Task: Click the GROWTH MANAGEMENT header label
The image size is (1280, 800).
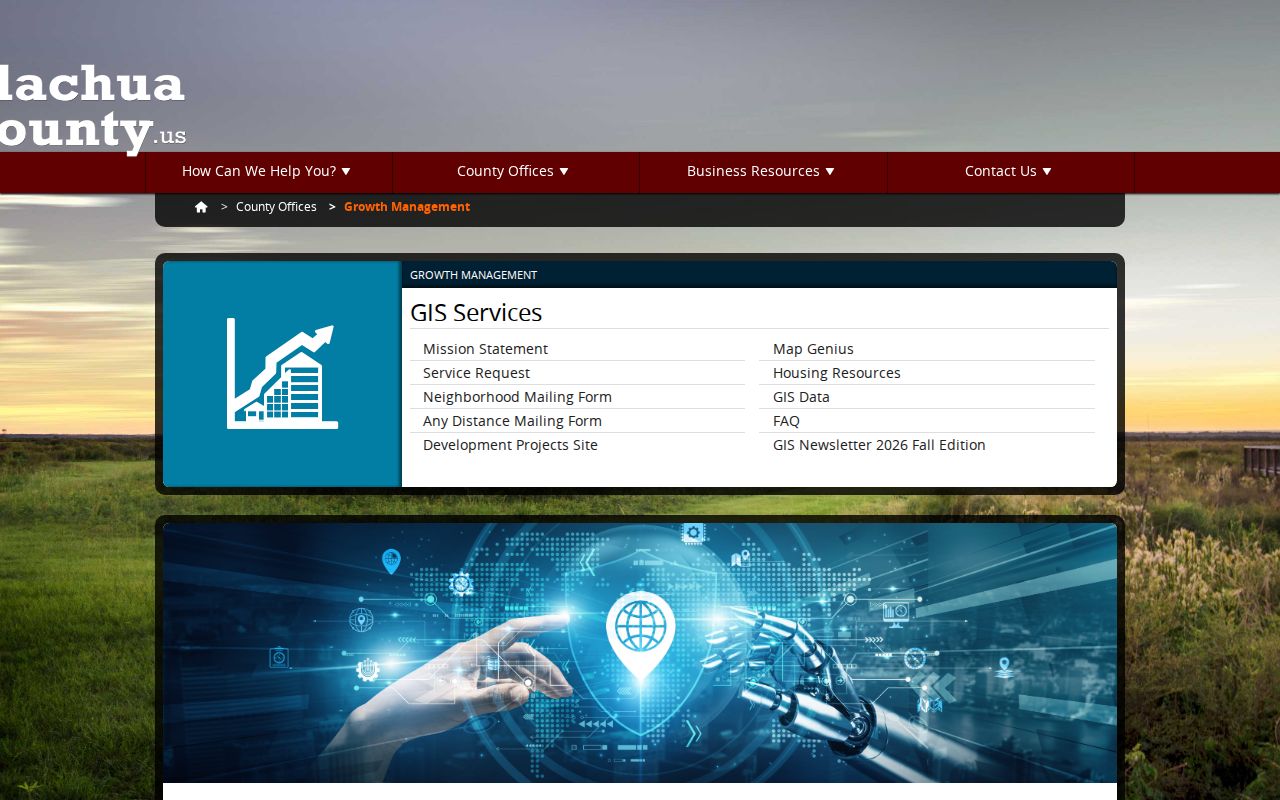Action: [473, 275]
